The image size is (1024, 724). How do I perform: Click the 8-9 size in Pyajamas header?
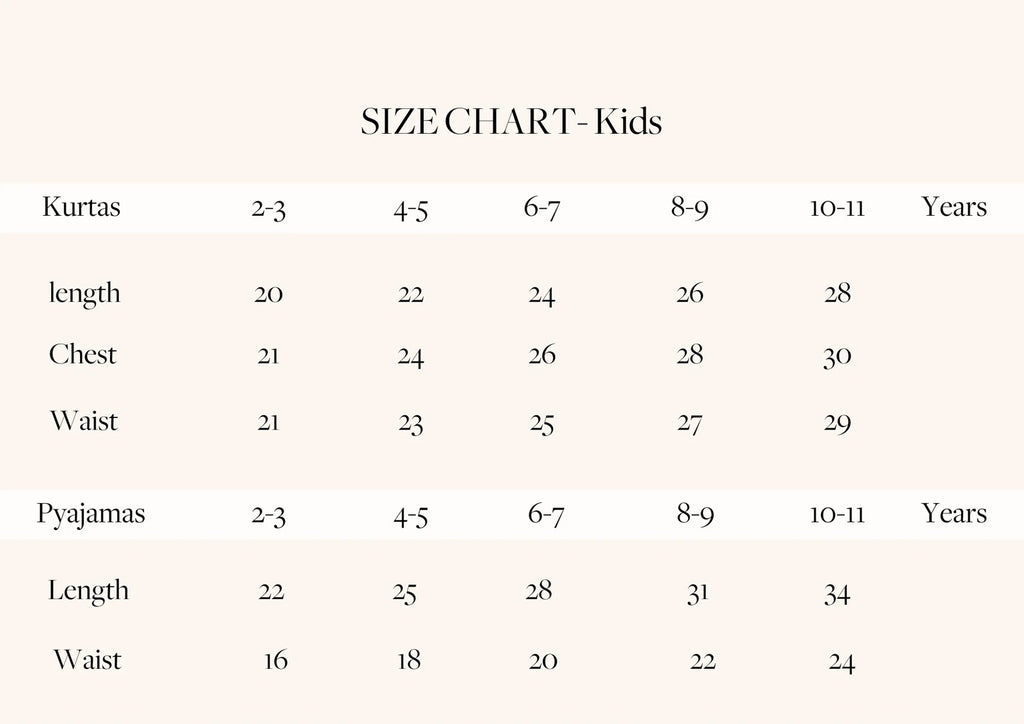click(x=695, y=515)
